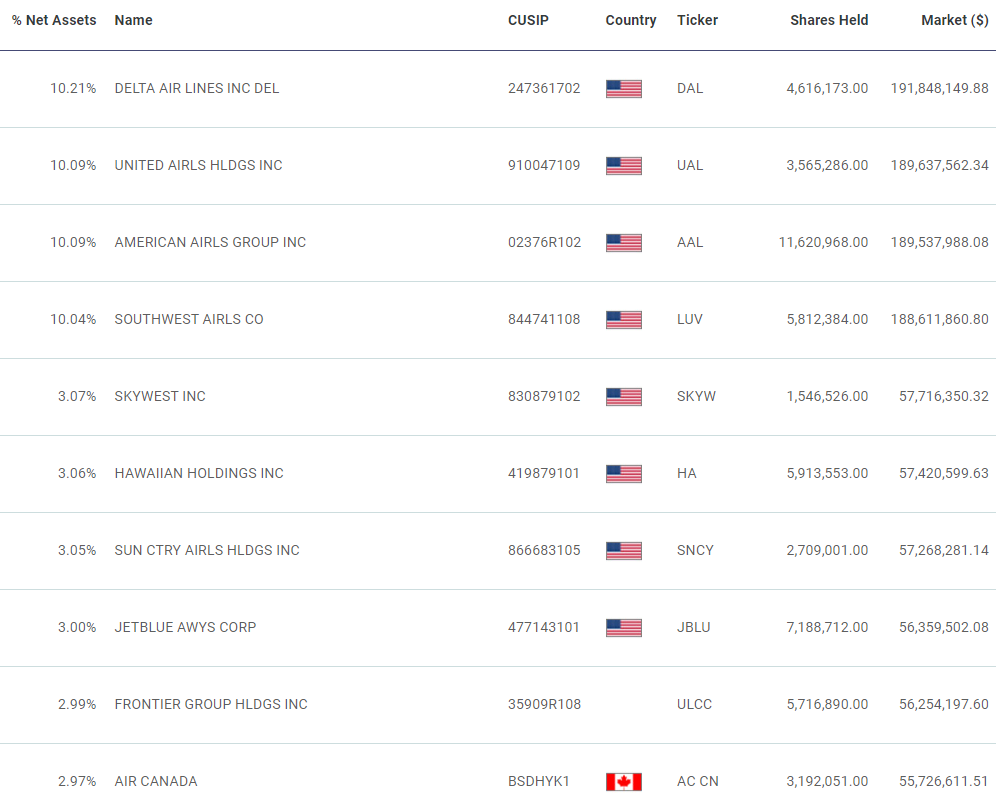Click the Ticker column header

pos(697,20)
